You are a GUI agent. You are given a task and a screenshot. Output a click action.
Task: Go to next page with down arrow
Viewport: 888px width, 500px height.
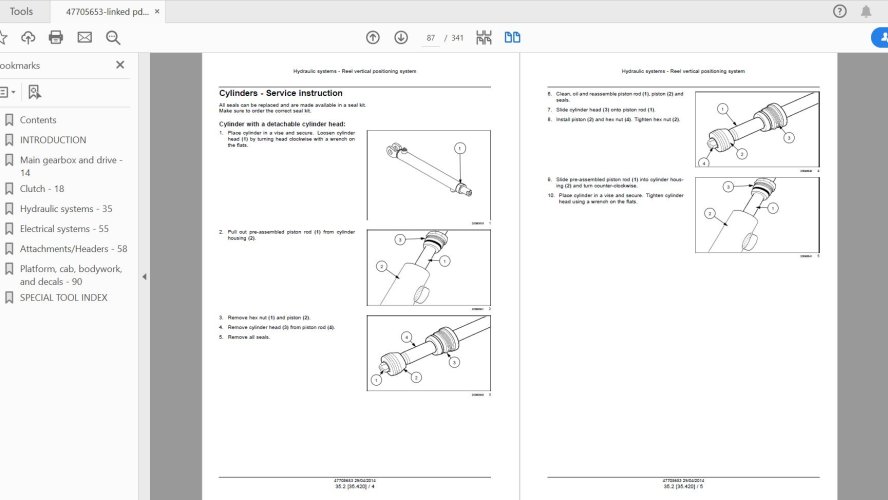[x=401, y=38]
